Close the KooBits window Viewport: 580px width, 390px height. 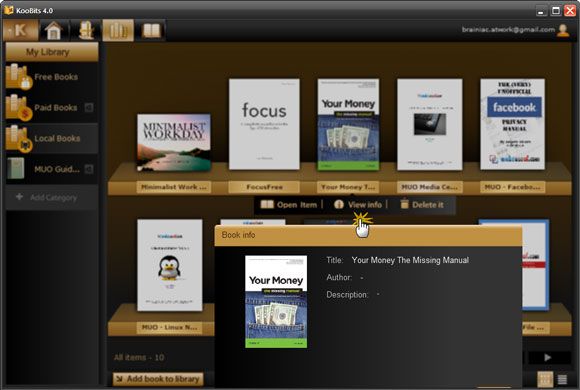(x=570, y=11)
